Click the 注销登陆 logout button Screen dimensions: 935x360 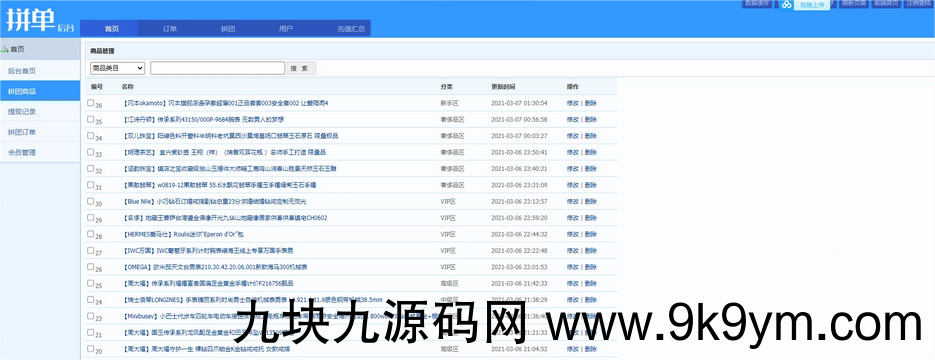(x=919, y=3)
